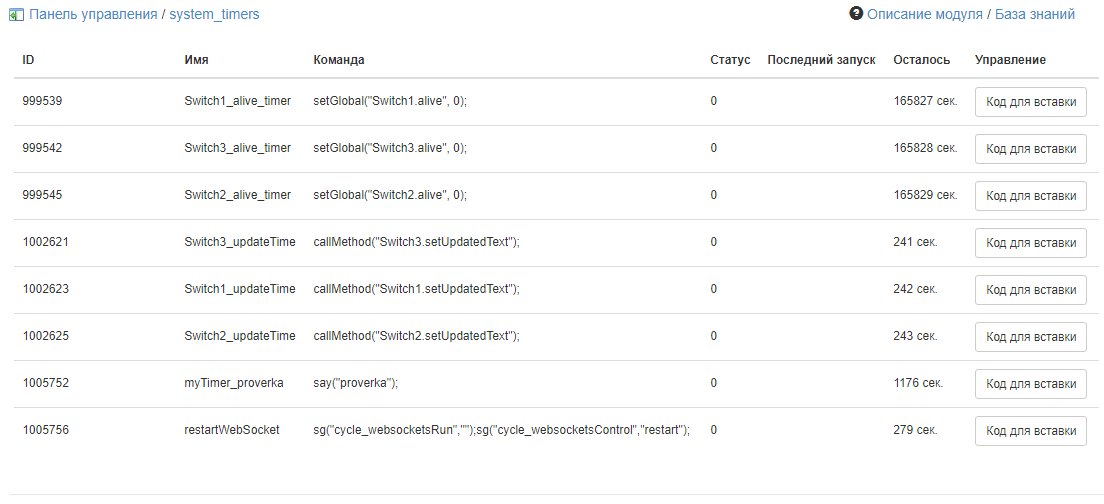Screen dimensions: 1104x504
Task: Click the Имя column header
Action: point(196,60)
